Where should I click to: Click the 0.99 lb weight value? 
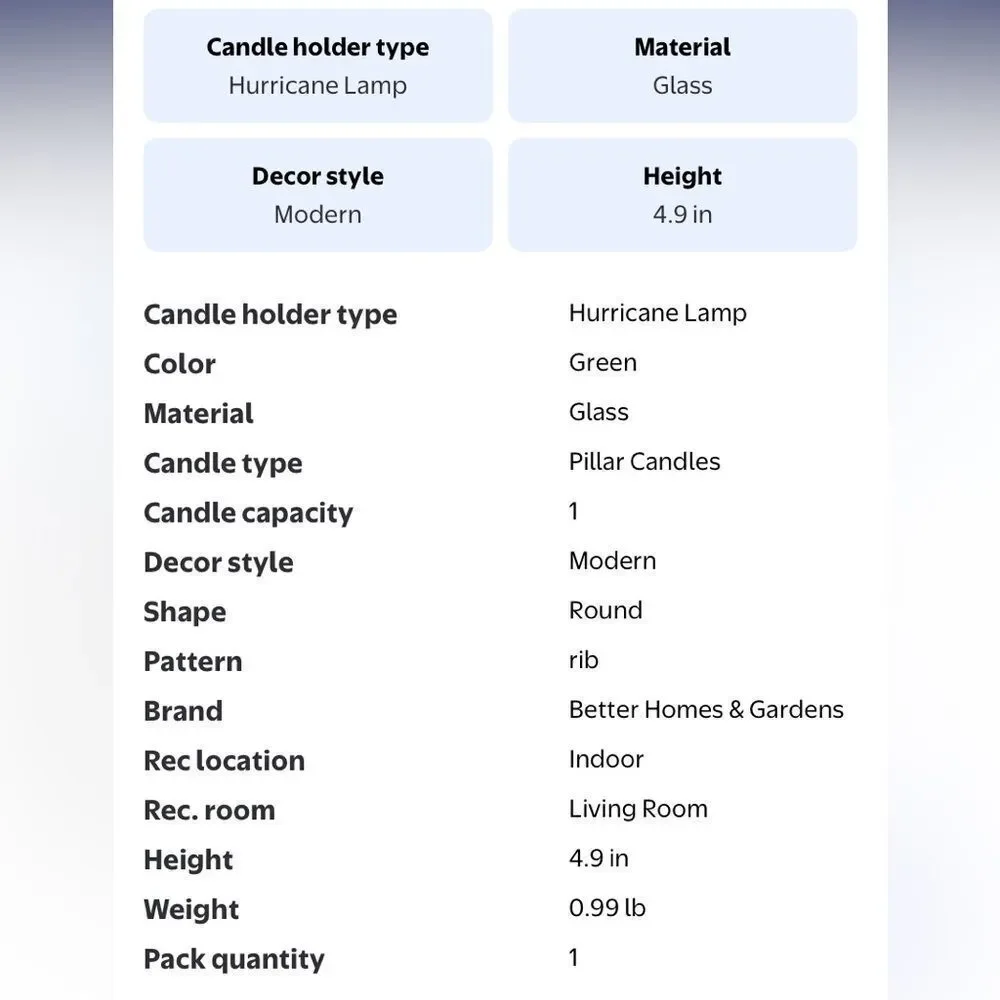(x=607, y=908)
